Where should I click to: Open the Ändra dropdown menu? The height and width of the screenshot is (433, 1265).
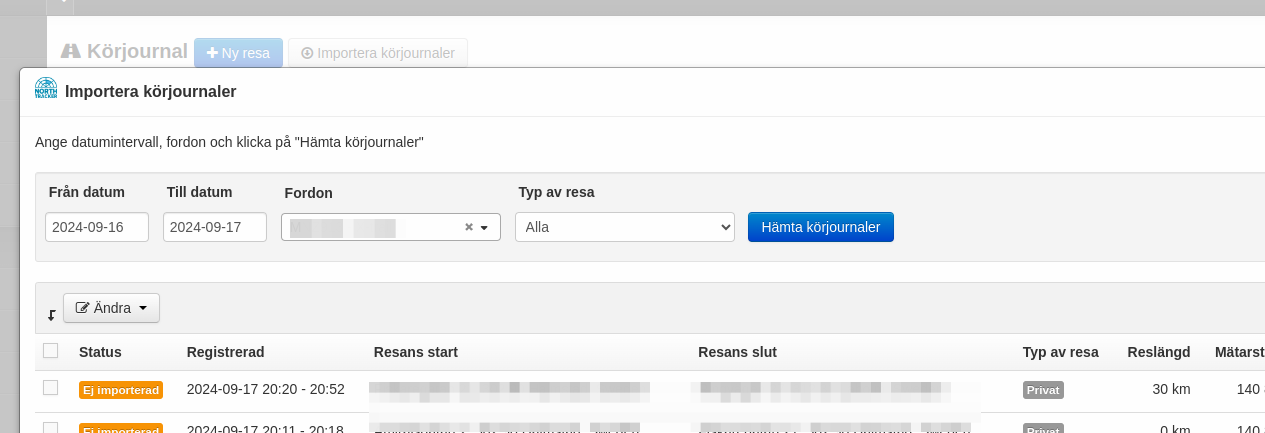coord(111,308)
